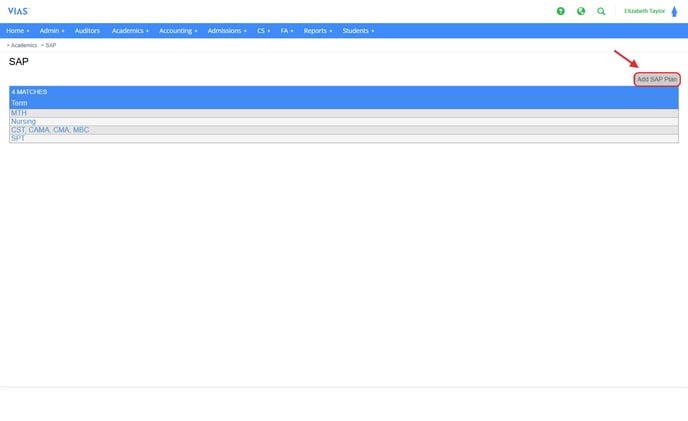Expand the Students menu
This screenshot has height=421, width=688.
(x=358, y=31)
